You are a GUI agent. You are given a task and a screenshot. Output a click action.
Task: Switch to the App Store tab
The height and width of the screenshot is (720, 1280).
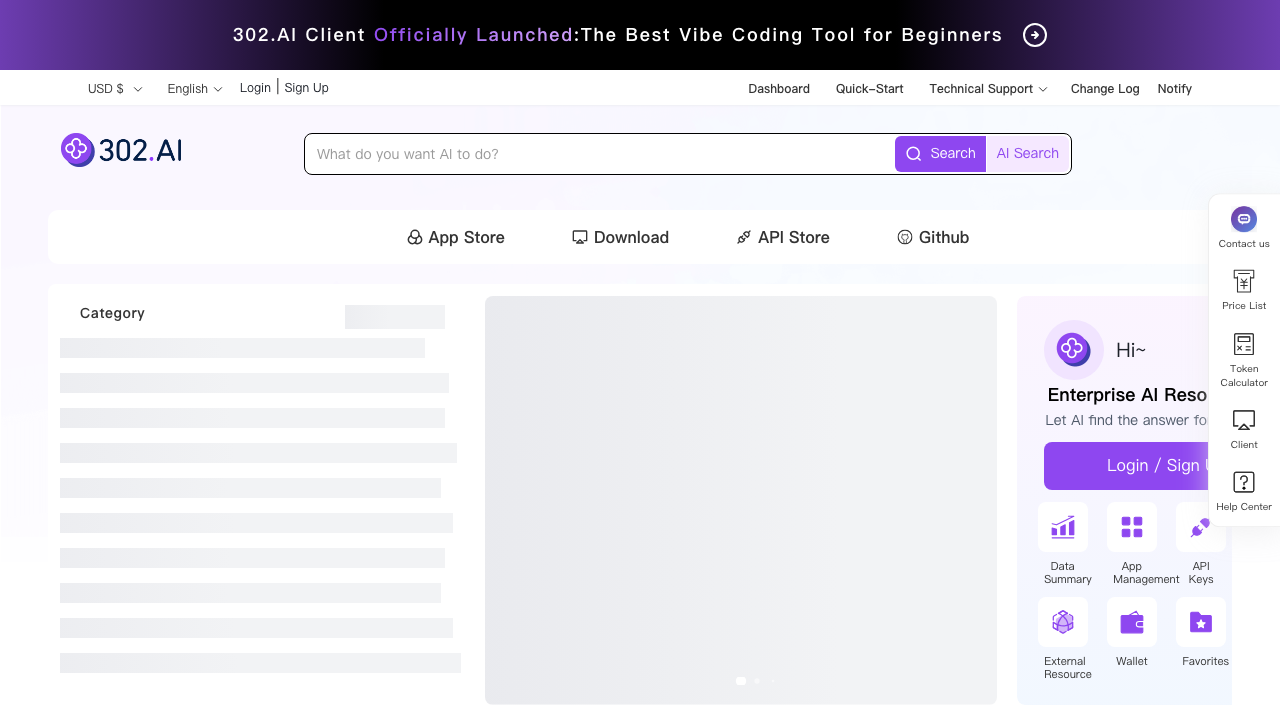coord(456,237)
